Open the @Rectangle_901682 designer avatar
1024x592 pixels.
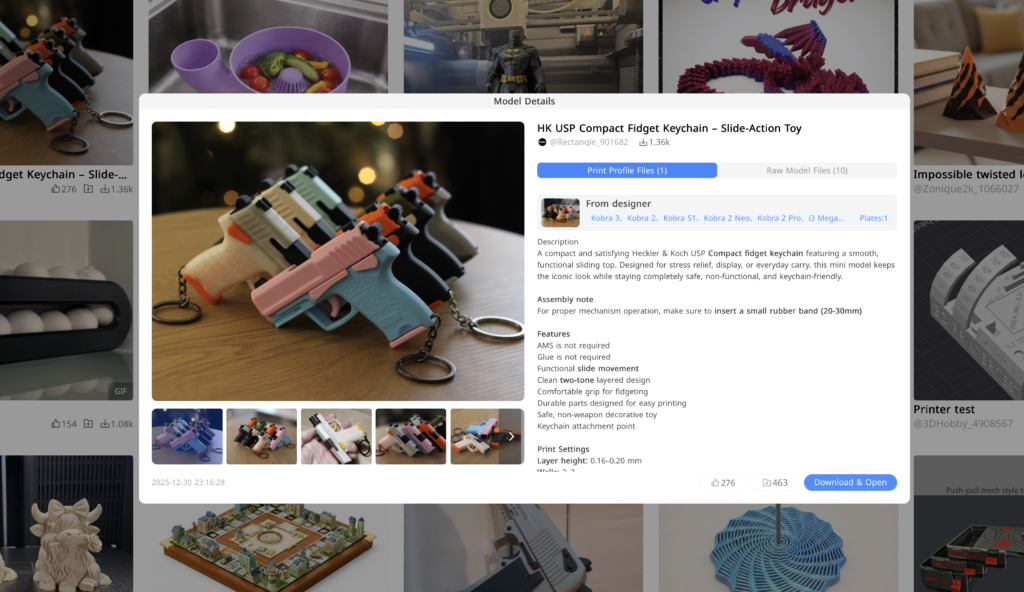pyautogui.click(x=542, y=142)
